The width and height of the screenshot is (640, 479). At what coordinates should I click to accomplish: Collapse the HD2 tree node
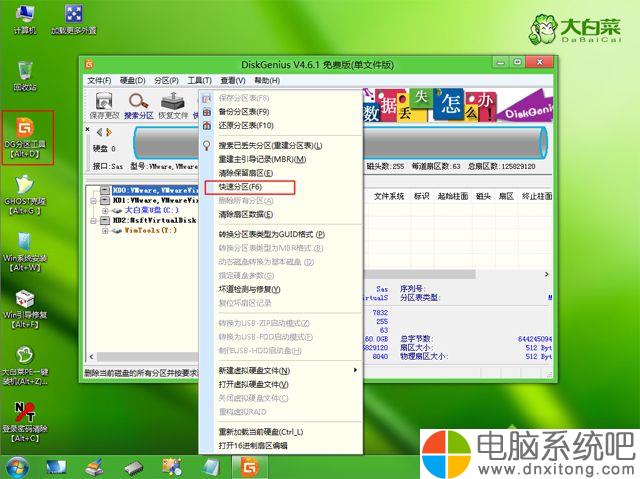pos(93,221)
